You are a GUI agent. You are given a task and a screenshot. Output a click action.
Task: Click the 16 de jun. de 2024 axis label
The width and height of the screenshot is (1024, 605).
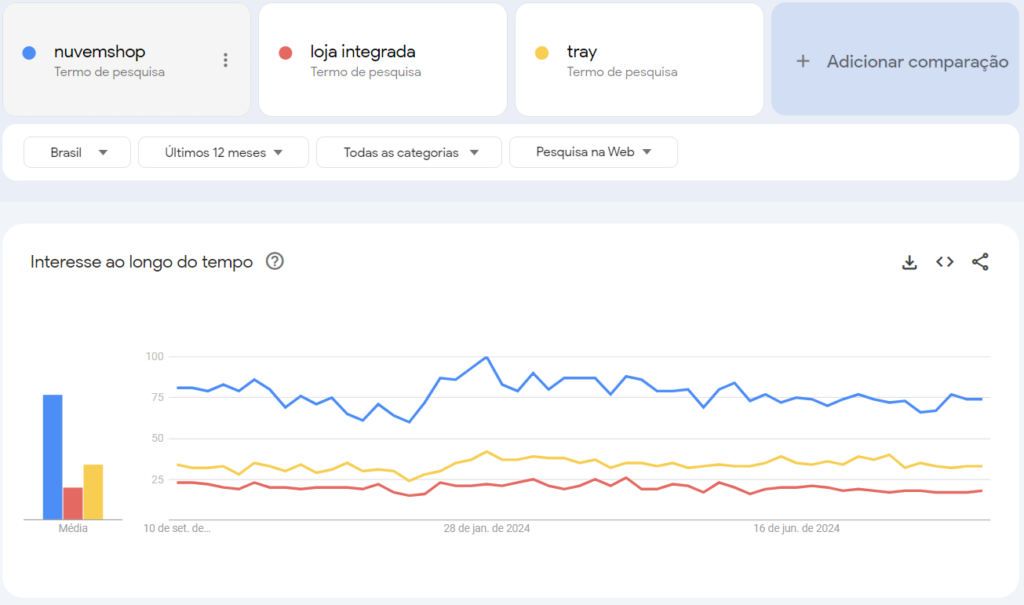pos(796,529)
